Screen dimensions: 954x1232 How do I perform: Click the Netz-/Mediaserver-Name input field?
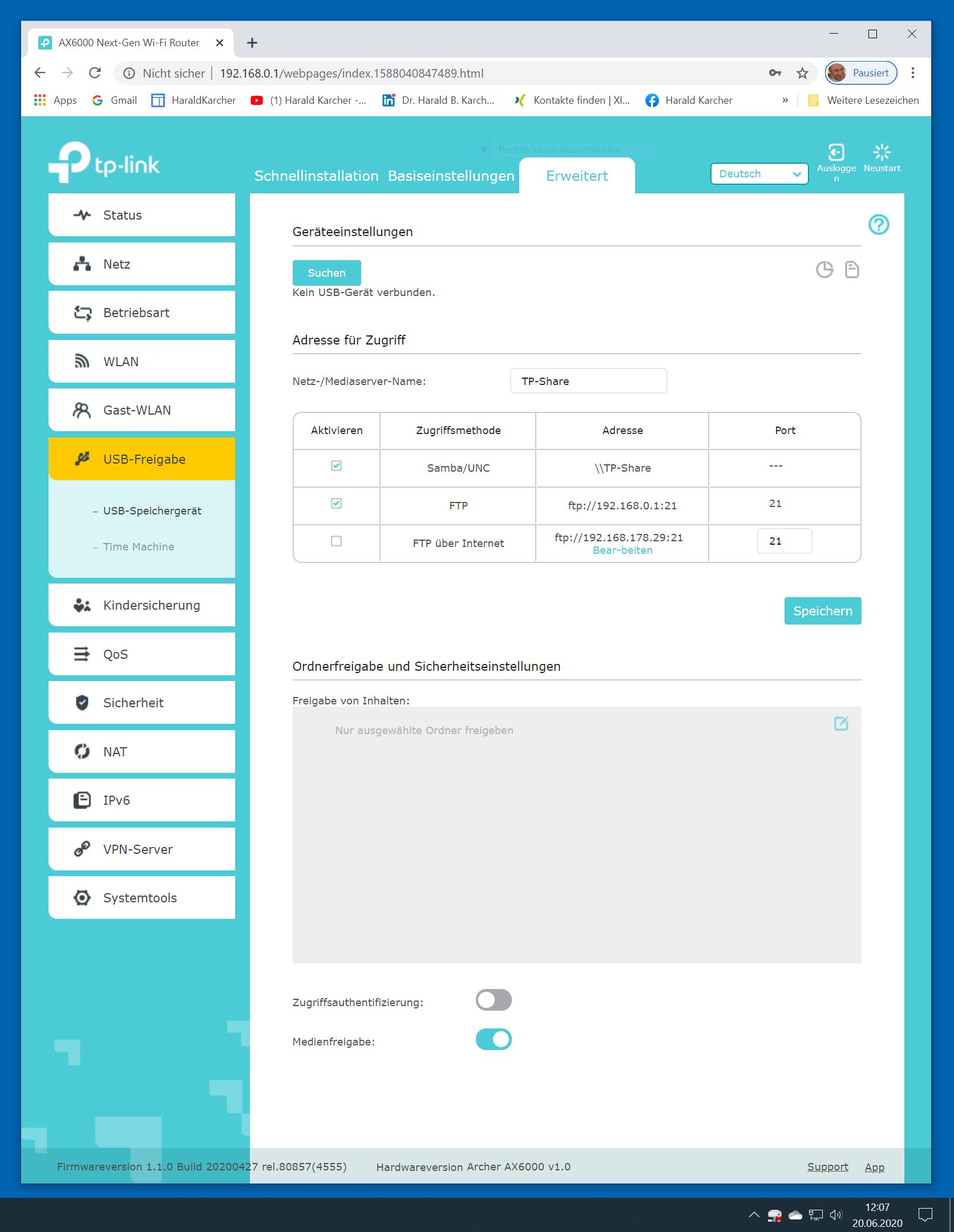click(x=589, y=381)
